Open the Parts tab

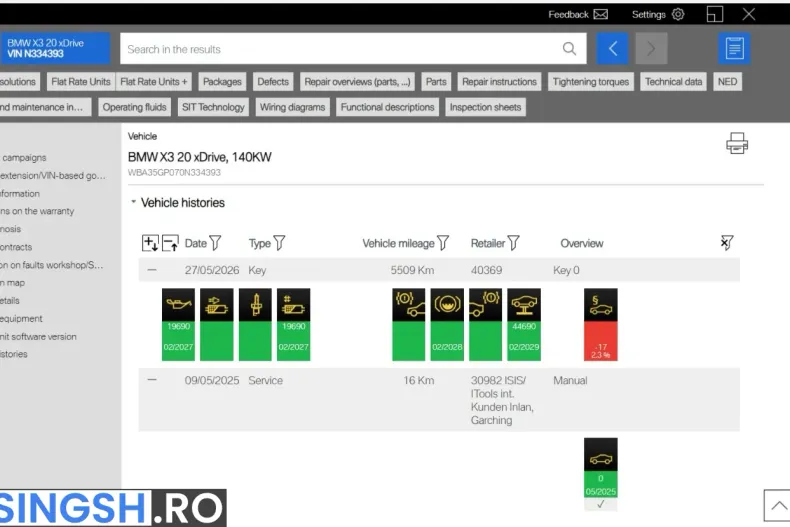(x=436, y=82)
